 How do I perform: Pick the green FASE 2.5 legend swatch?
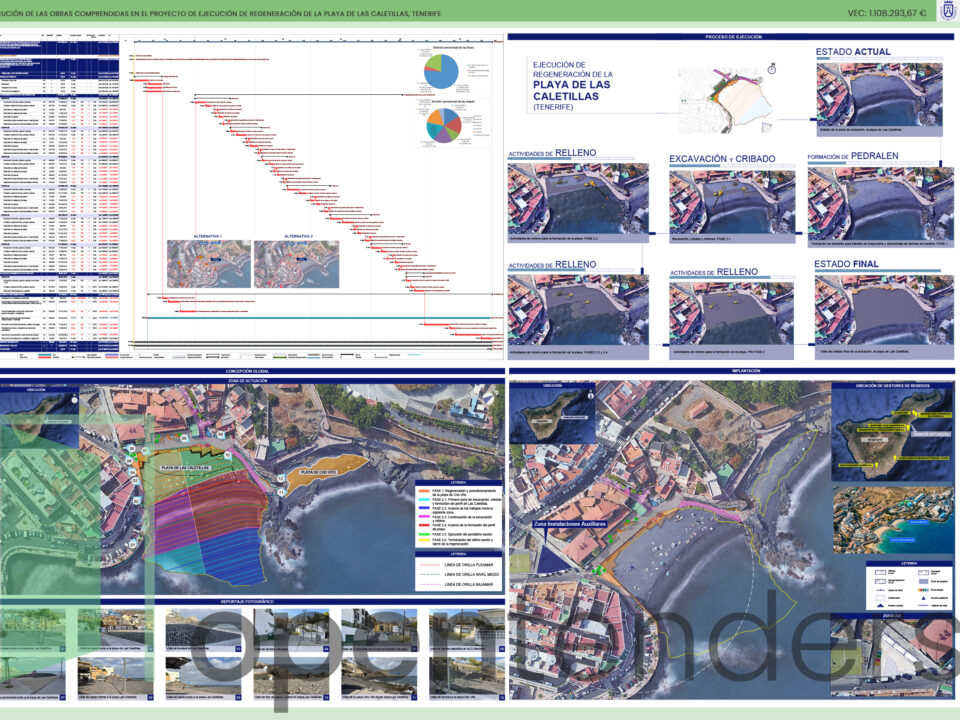(x=424, y=534)
